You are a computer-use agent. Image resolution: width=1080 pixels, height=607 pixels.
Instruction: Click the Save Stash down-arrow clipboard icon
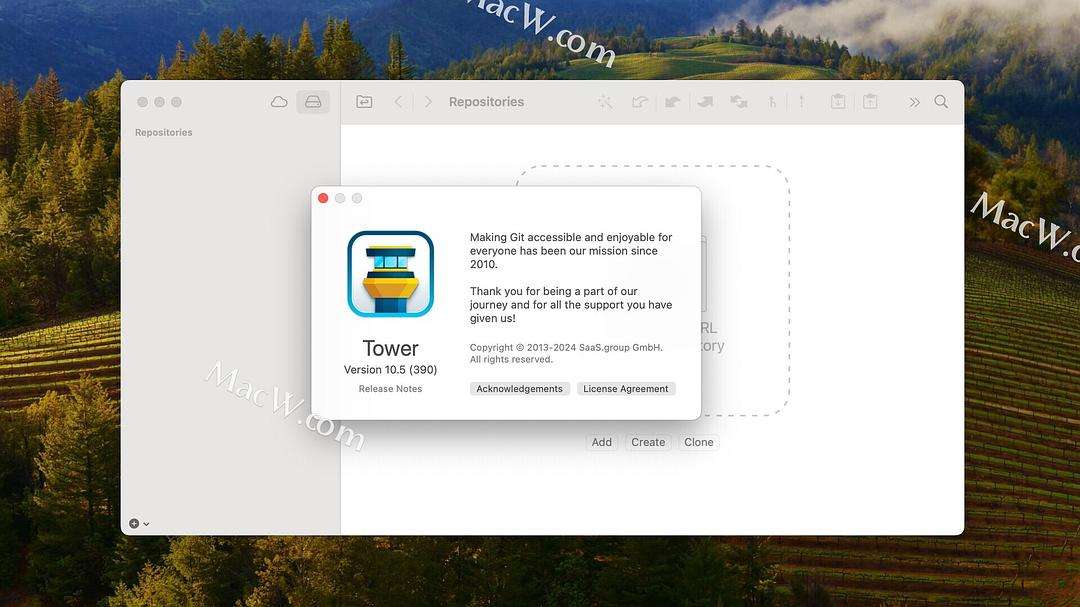(x=838, y=102)
